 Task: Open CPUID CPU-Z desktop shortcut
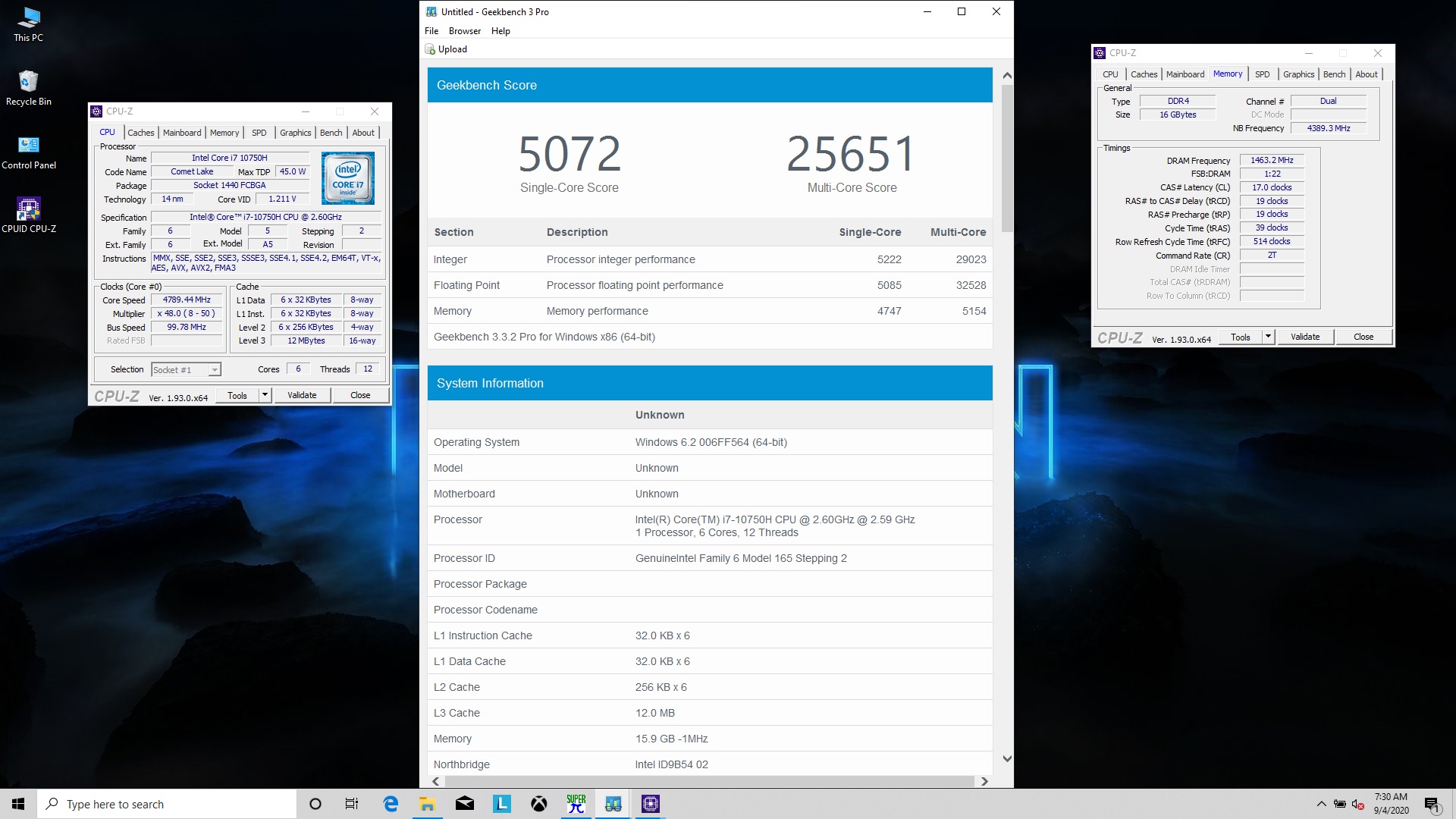click(x=28, y=215)
